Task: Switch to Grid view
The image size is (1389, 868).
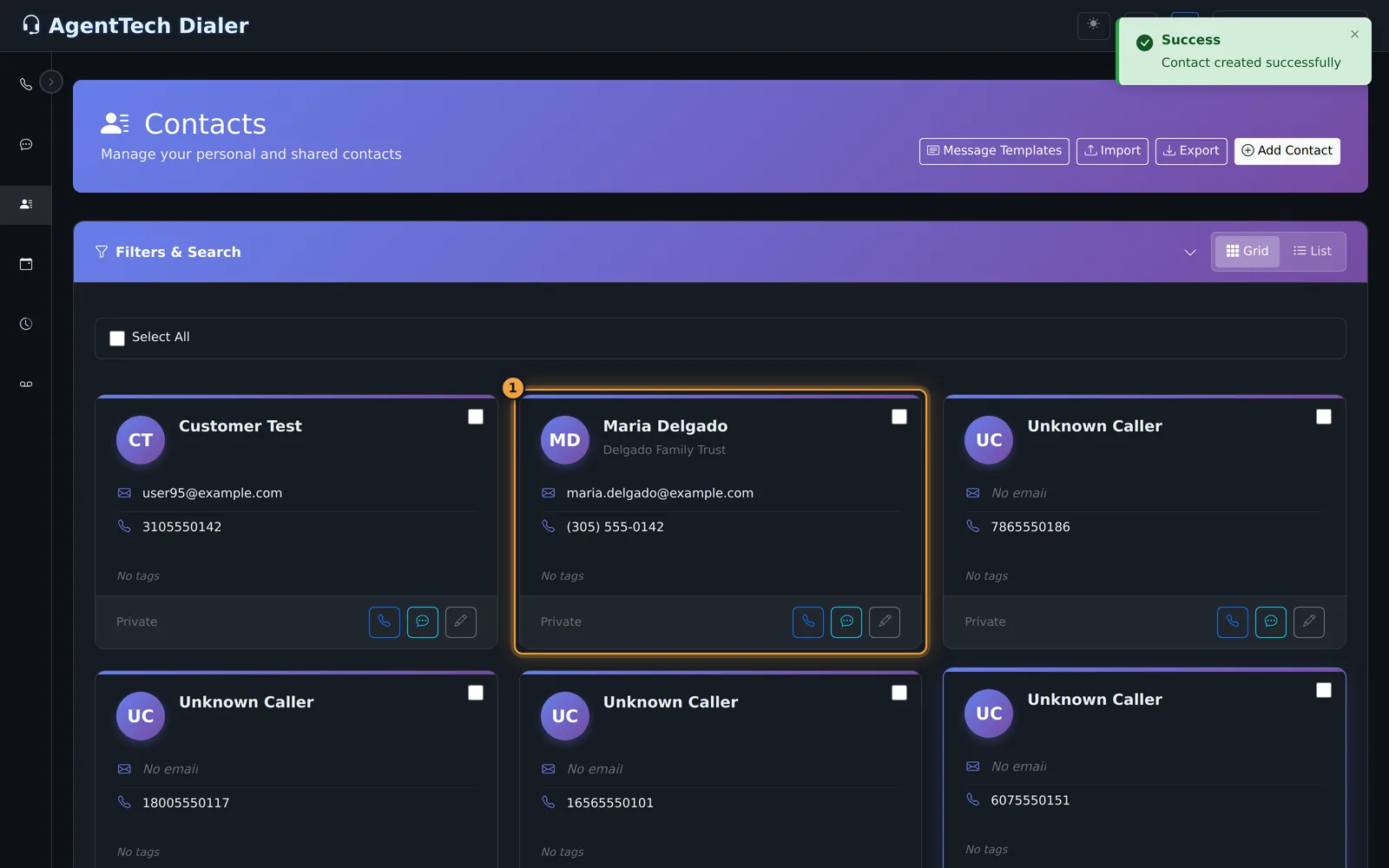Action: click(x=1247, y=252)
